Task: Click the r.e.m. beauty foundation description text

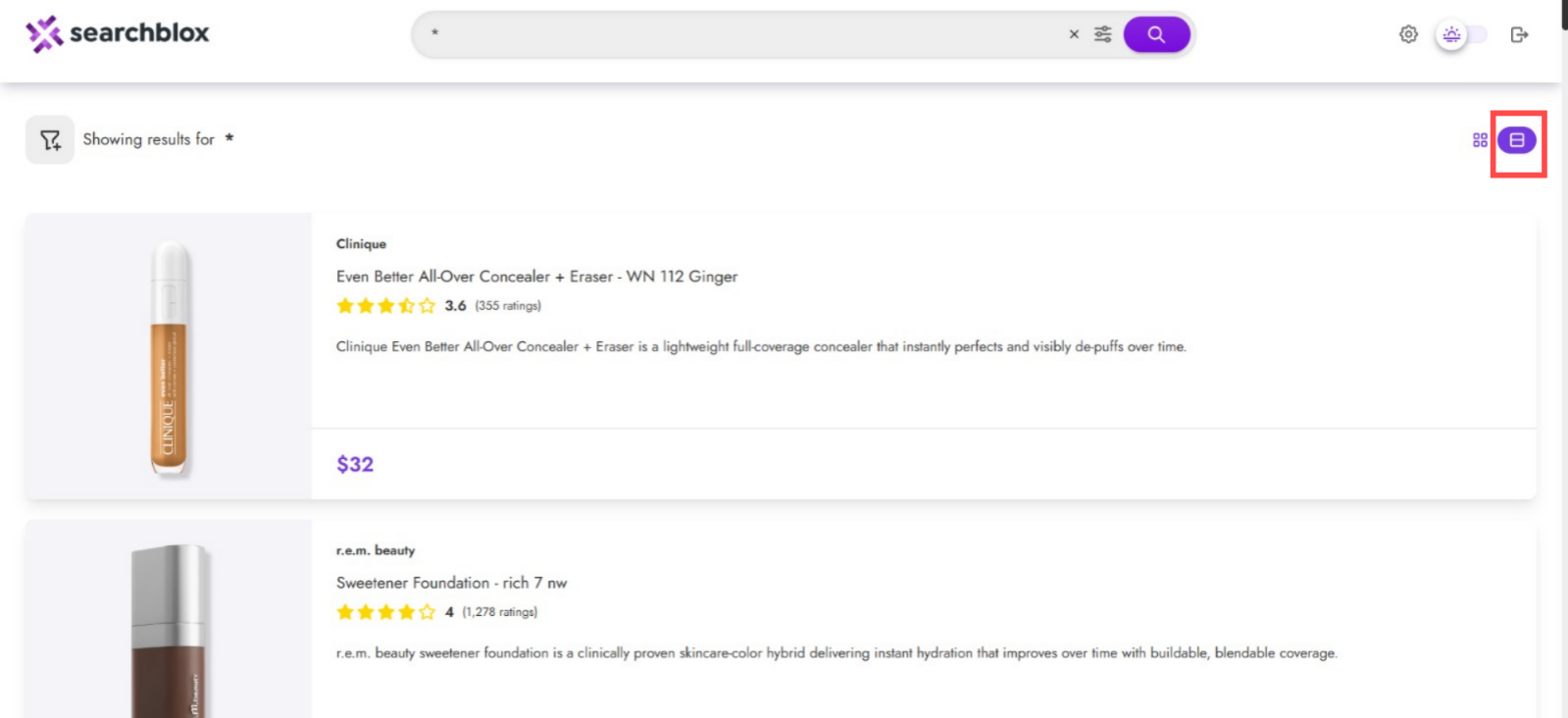Action: (x=836, y=652)
